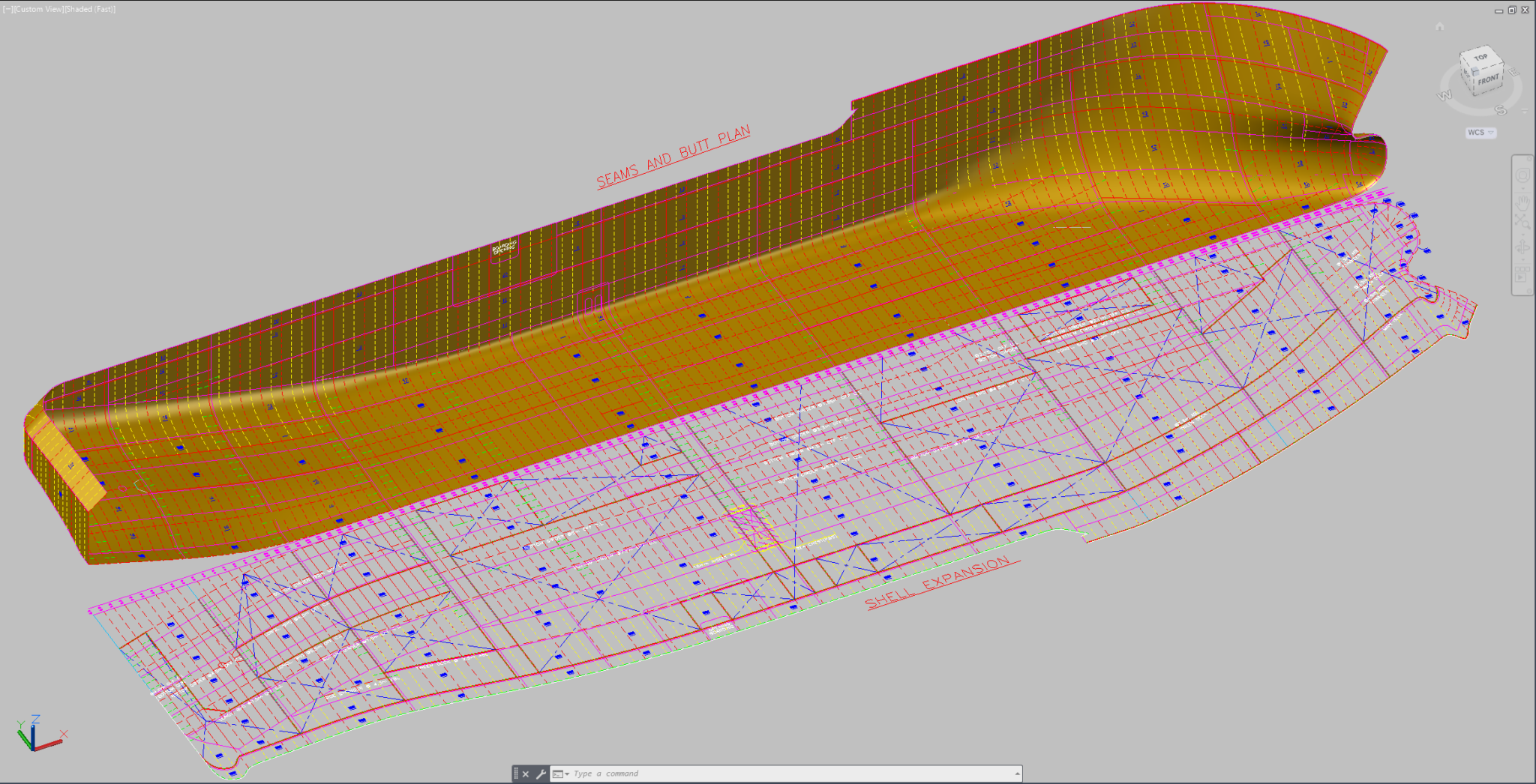The image size is (1536, 784).
Task: Close the command line with its X button
Action: tap(526, 774)
